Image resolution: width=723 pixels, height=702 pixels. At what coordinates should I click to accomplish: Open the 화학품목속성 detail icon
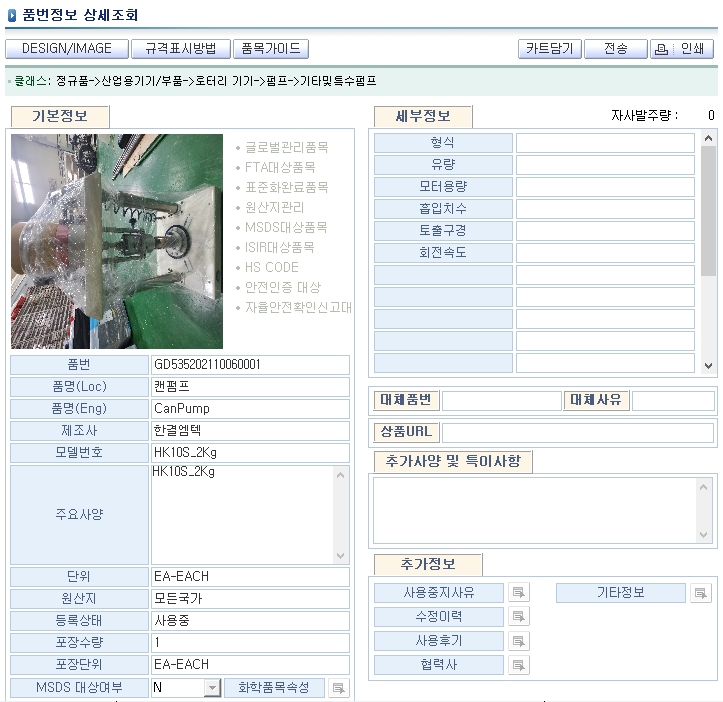(x=339, y=688)
